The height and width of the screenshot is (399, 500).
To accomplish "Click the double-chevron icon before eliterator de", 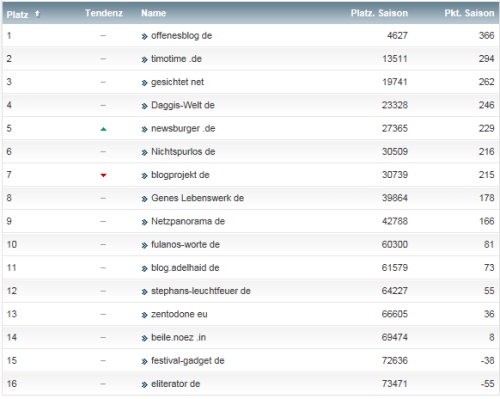I will click(144, 385).
